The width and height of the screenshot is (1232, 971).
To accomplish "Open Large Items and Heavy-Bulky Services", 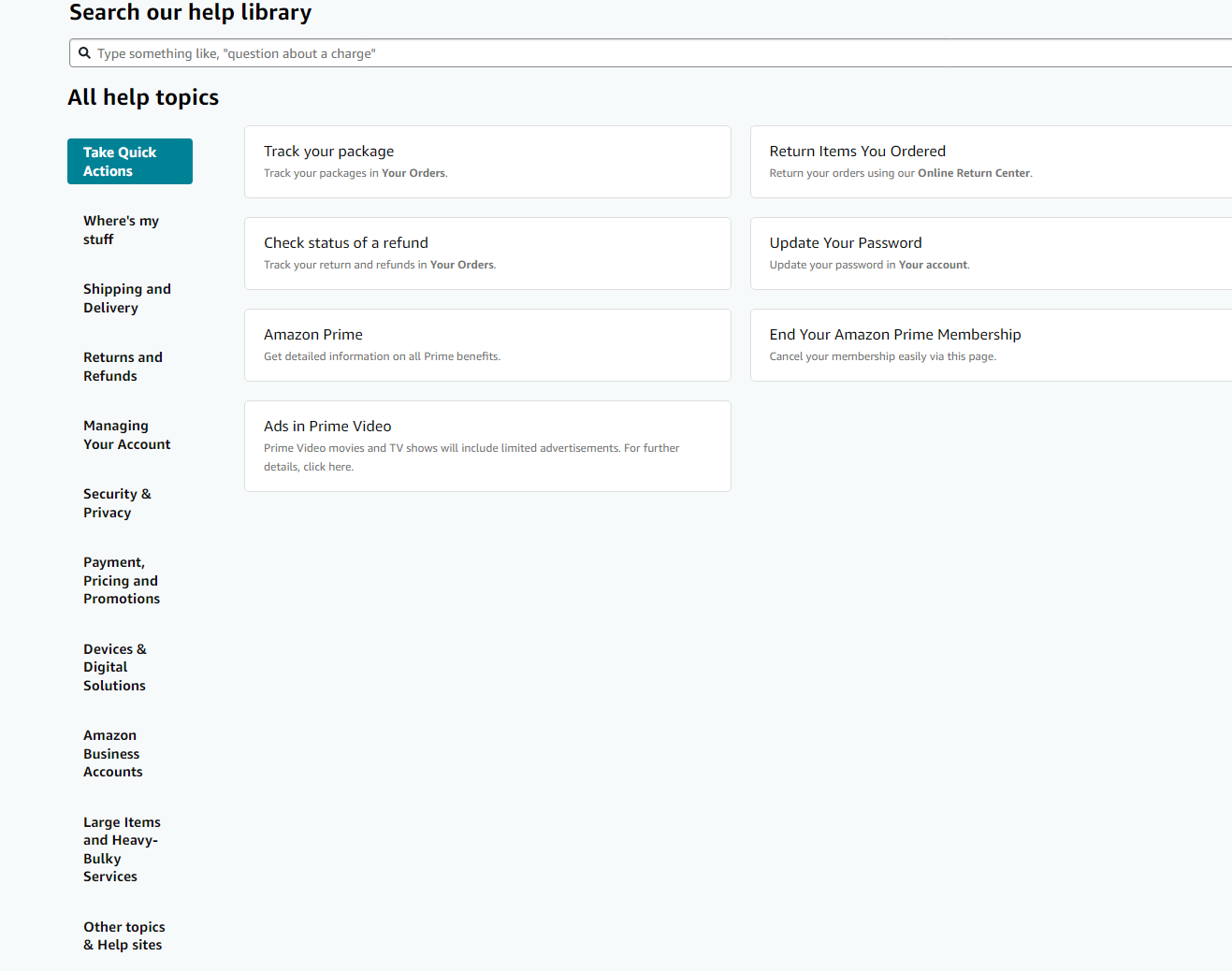I will (122, 849).
